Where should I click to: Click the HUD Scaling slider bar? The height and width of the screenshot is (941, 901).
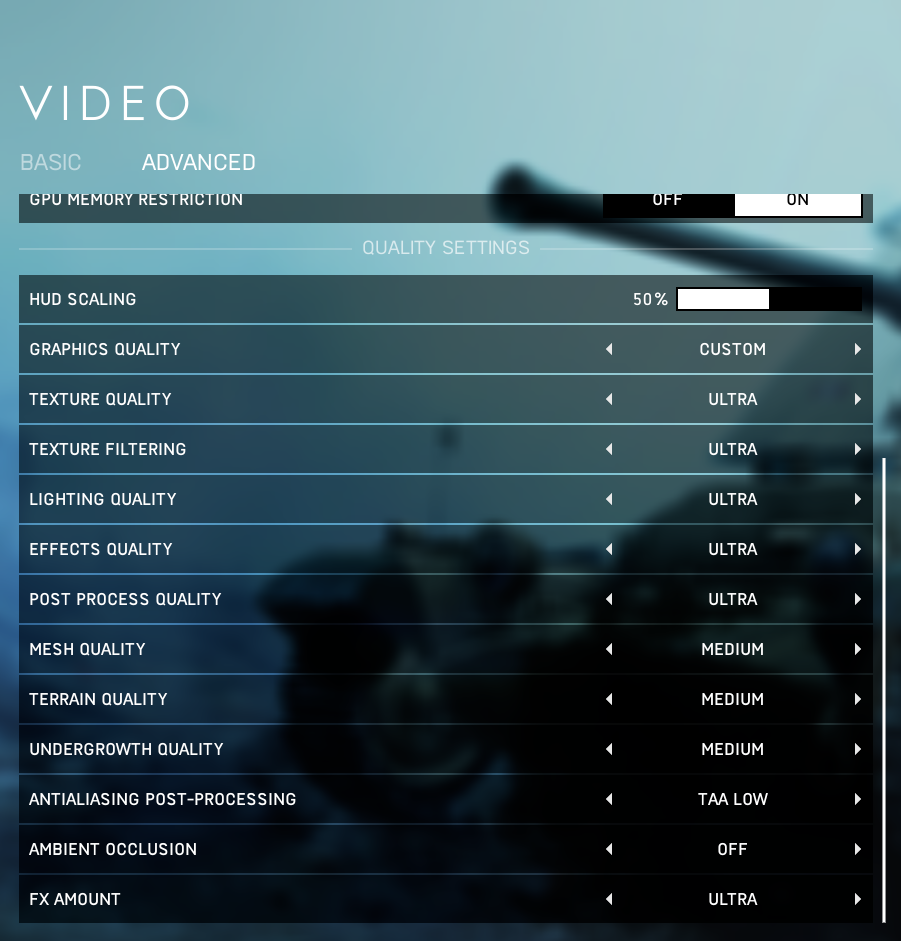click(769, 299)
